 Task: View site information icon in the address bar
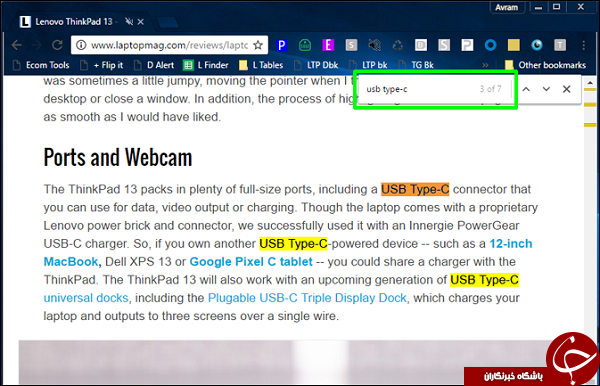(81, 45)
